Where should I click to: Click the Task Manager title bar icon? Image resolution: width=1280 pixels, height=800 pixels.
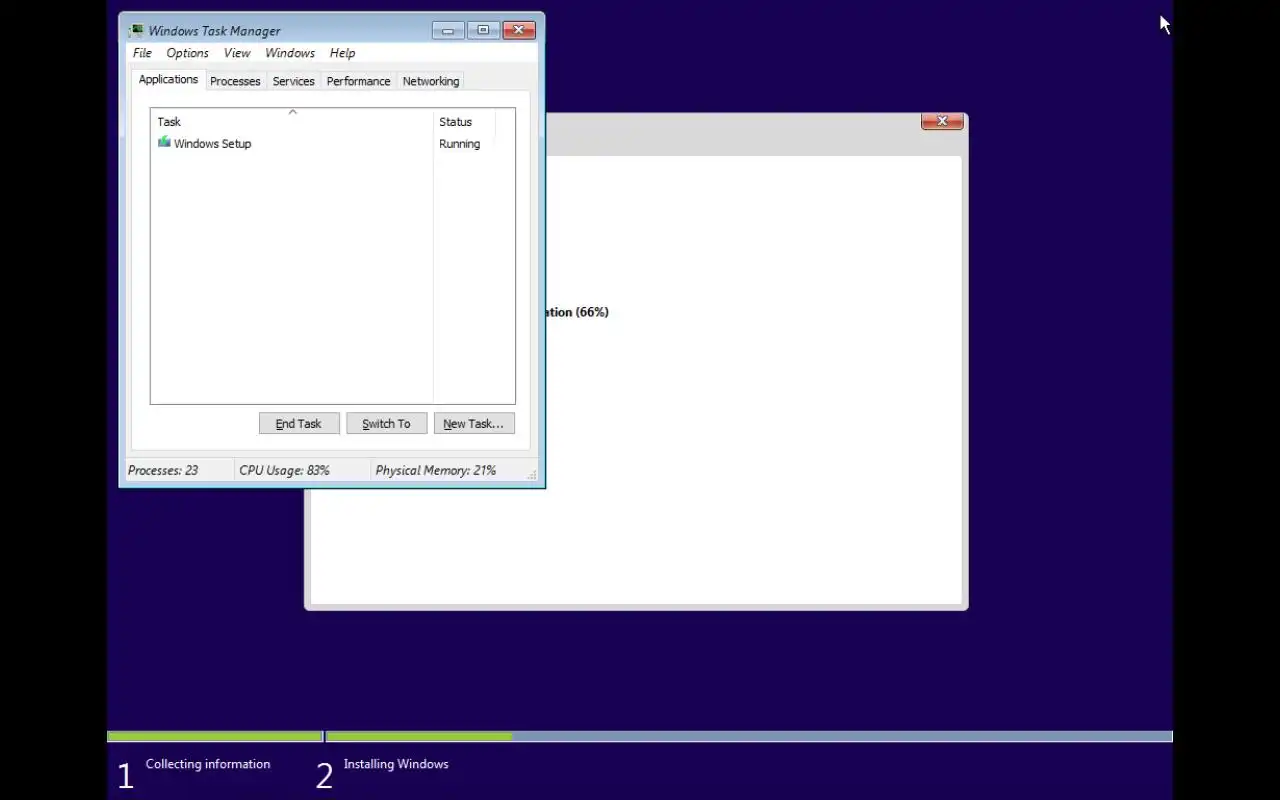[136, 30]
